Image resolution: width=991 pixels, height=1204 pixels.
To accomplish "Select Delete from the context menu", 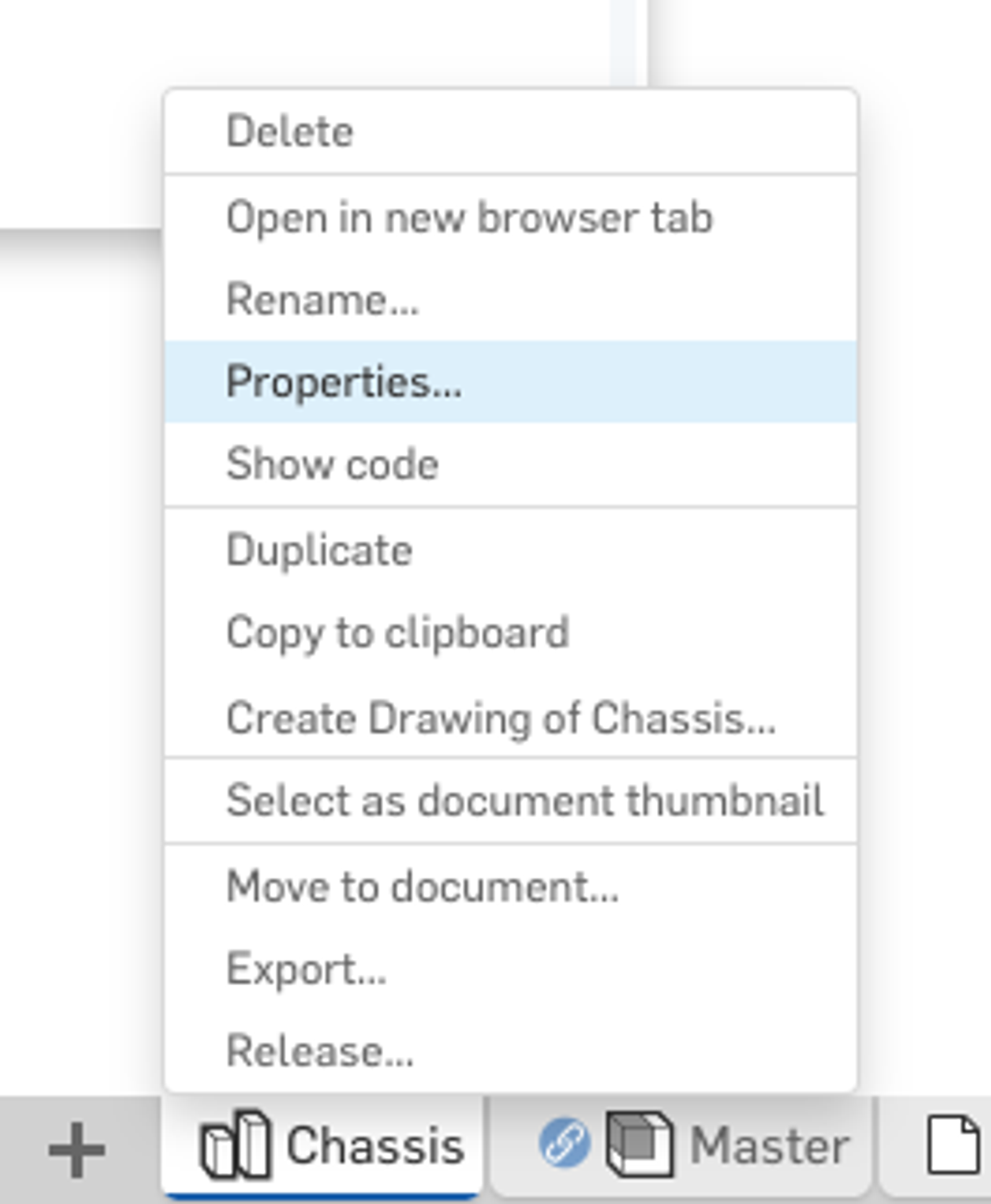I will pyautogui.click(x=290, y=129).
